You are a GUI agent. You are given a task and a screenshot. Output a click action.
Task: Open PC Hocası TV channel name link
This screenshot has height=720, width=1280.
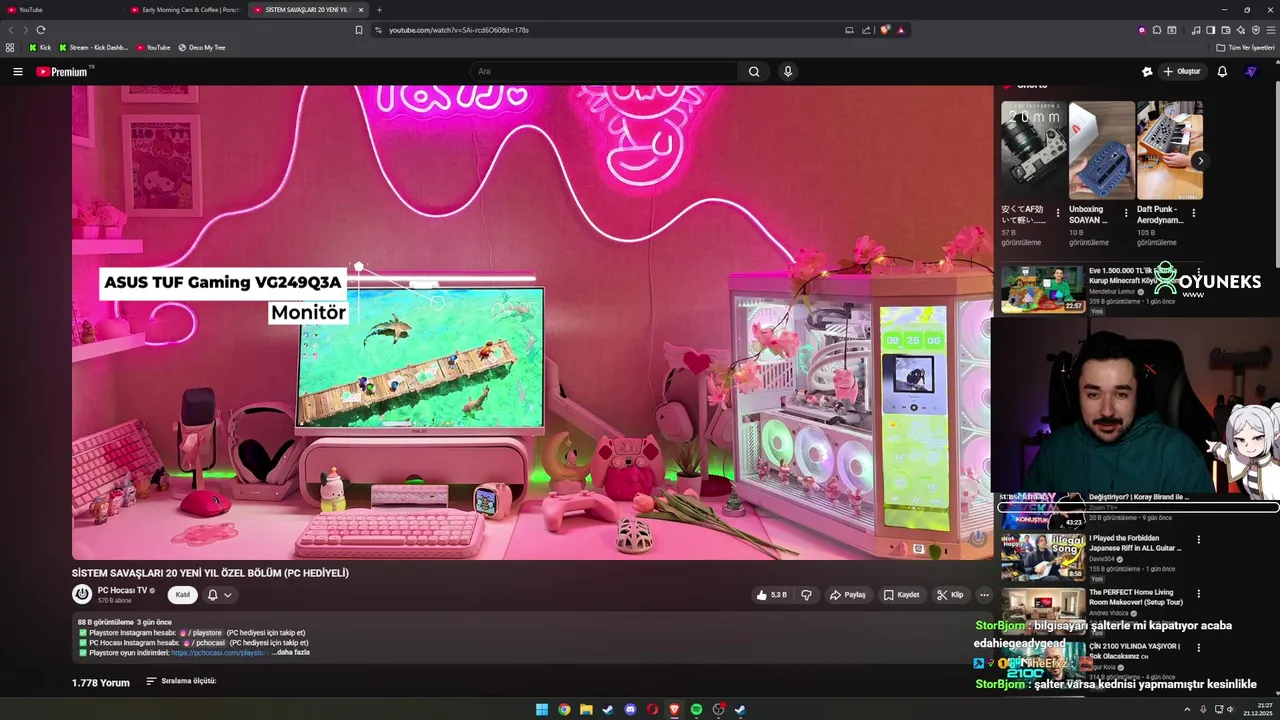pyautogui.click(x=122, y=590)
